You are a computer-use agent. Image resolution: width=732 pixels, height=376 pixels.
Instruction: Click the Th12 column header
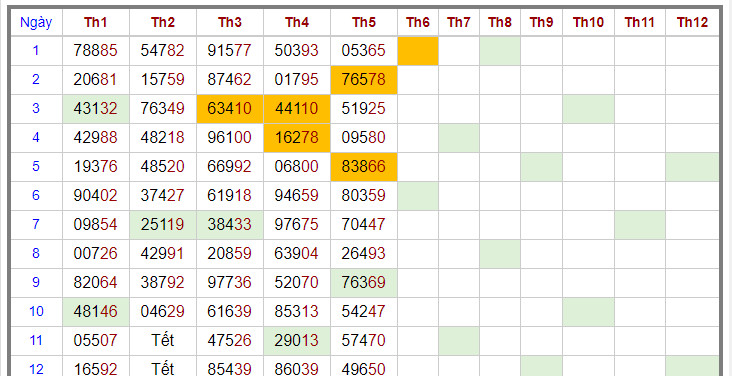coord(692,22)
